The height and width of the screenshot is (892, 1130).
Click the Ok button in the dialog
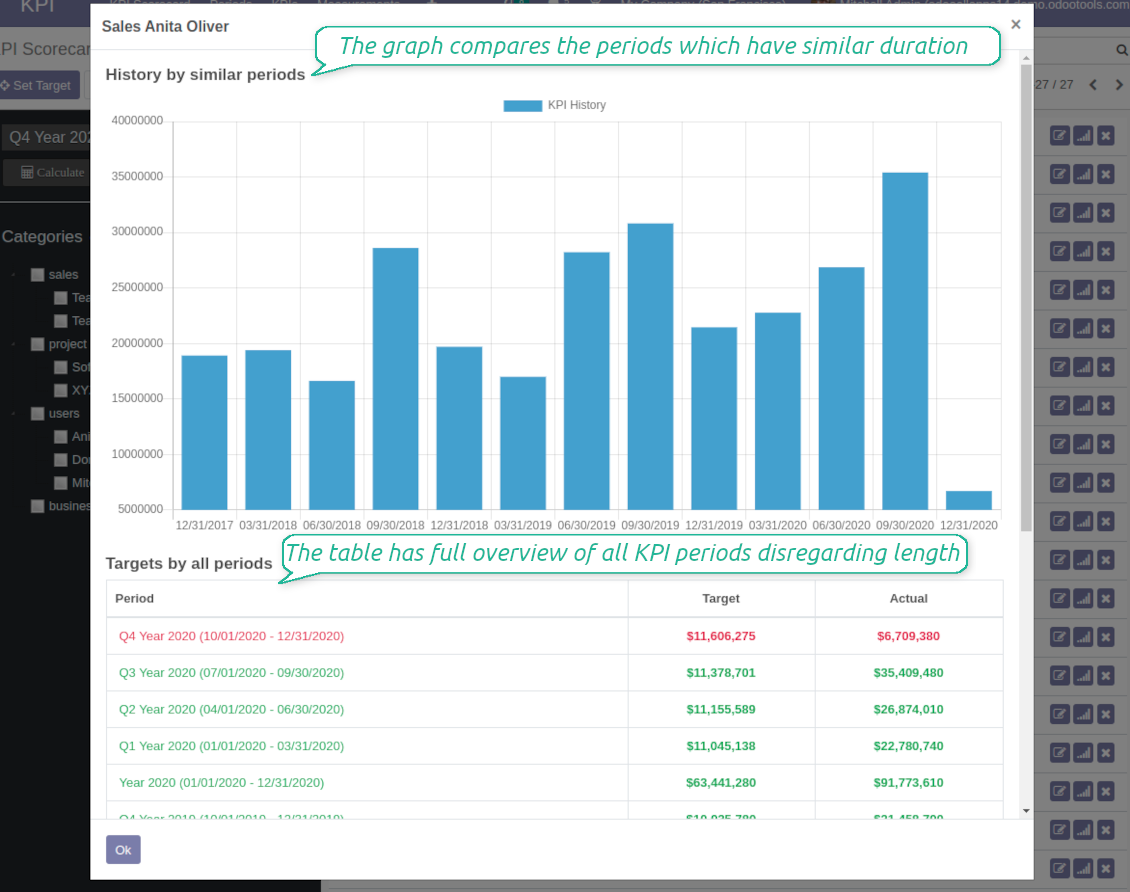coord(123,849)
